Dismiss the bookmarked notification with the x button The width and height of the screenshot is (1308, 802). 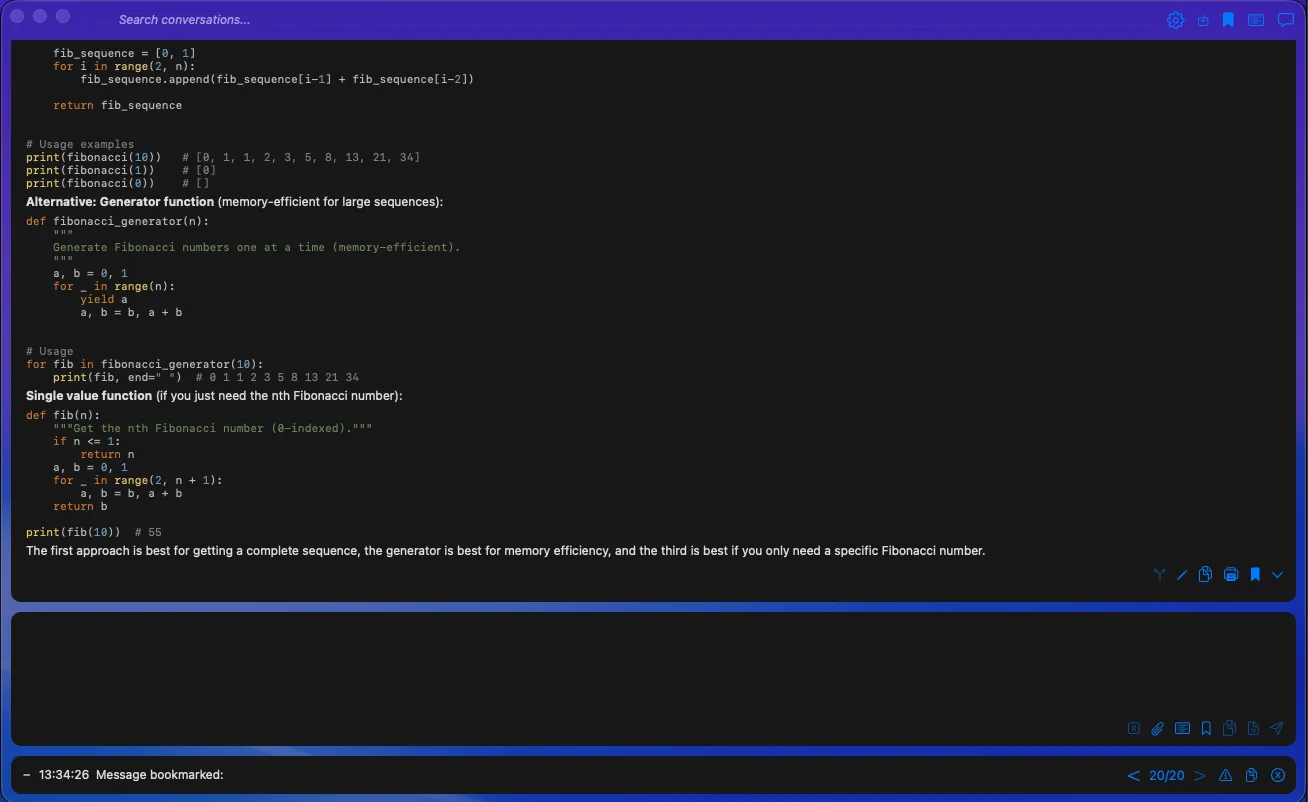point(1278,775)
